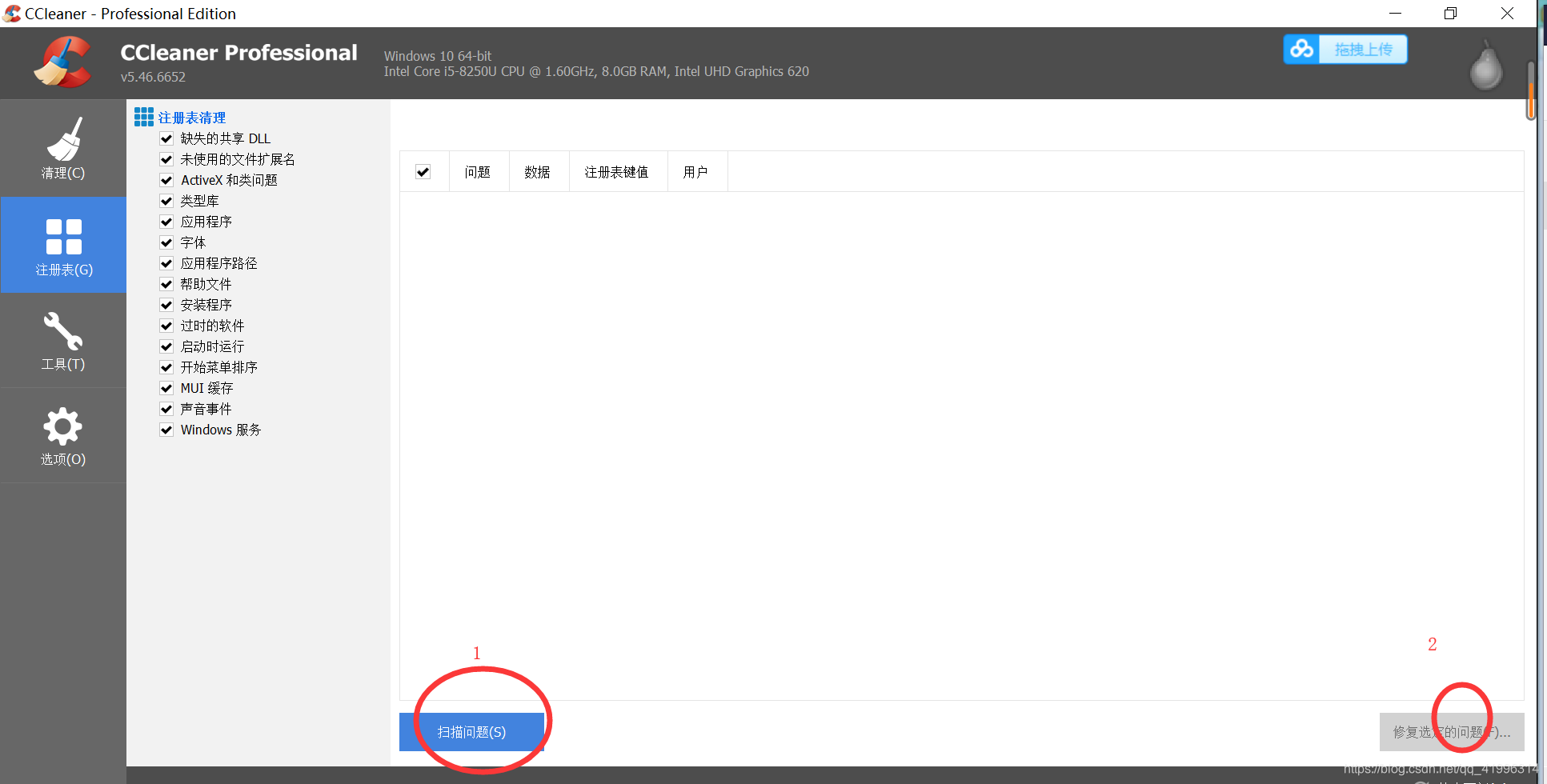Click the CCleaner title bar icon
Viewport: 1547px width, 784px height.
coord(12,14)
